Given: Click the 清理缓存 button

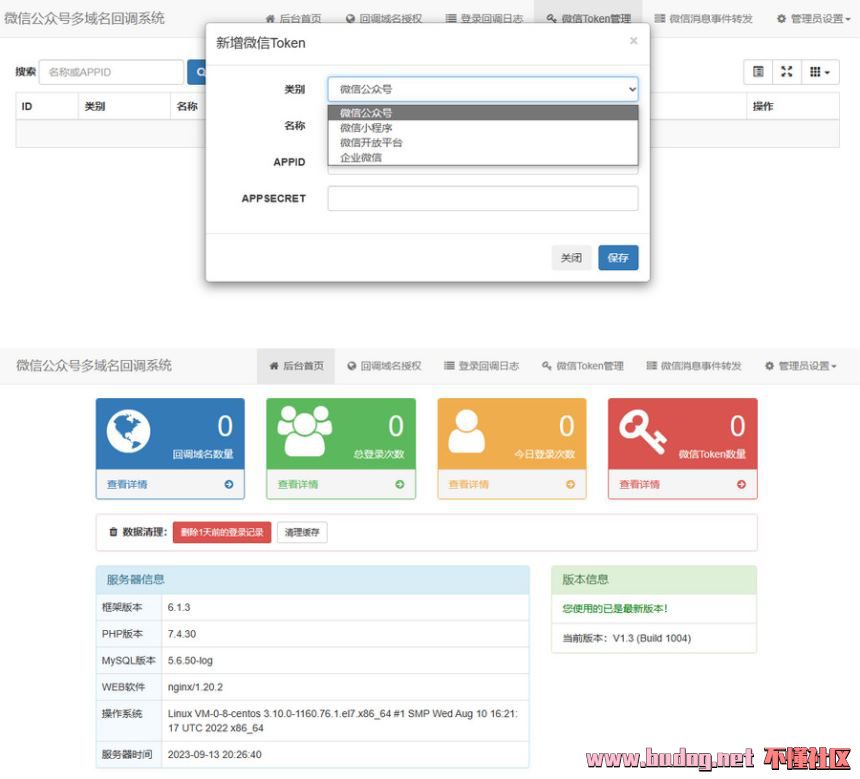Looking at the screenshot, I should (x=302, y=532).
